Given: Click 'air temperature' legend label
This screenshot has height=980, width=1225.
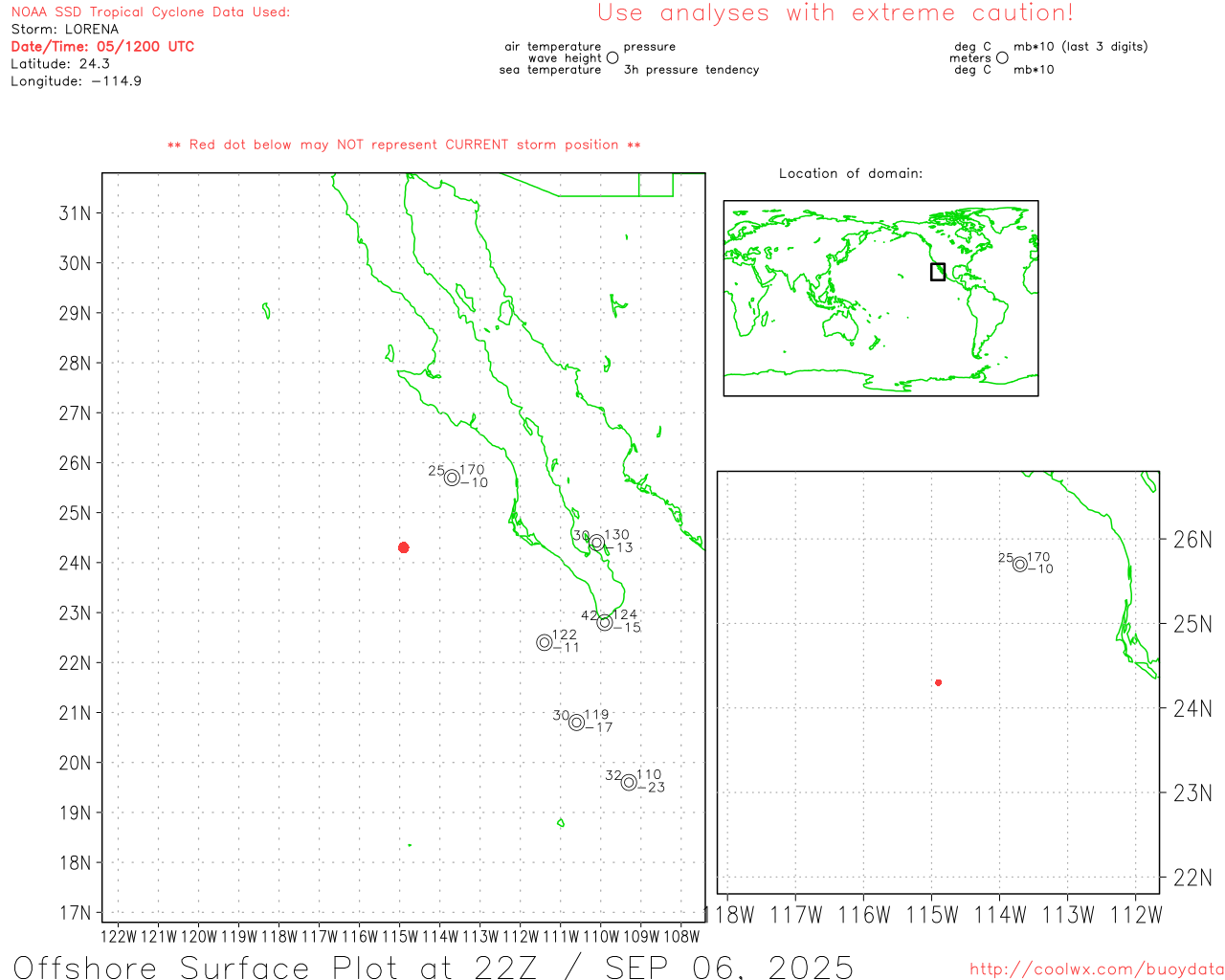Looking at the screenshot, I should (x=553, y=47).
